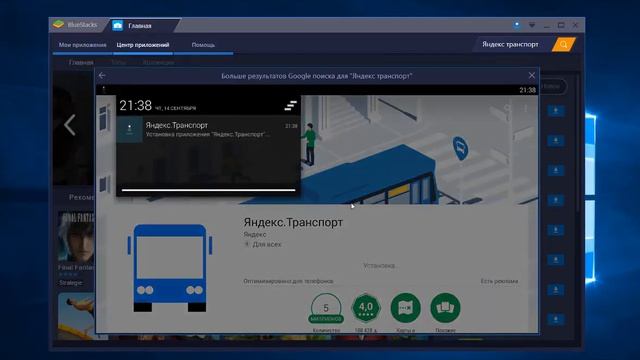
Task: Close the Google search results dialog
Action: click(x=531, y=76)
